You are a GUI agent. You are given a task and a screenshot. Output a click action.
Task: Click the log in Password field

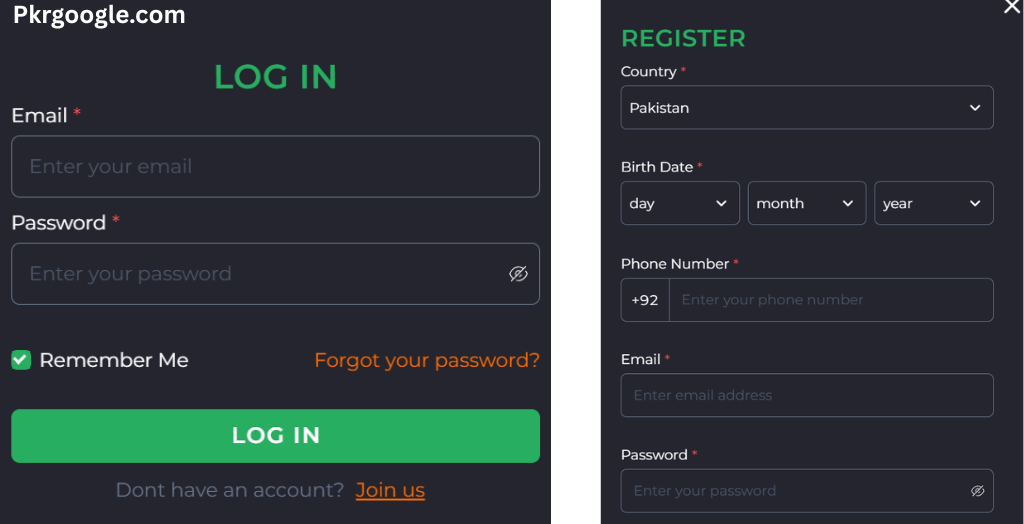point(260,274)
